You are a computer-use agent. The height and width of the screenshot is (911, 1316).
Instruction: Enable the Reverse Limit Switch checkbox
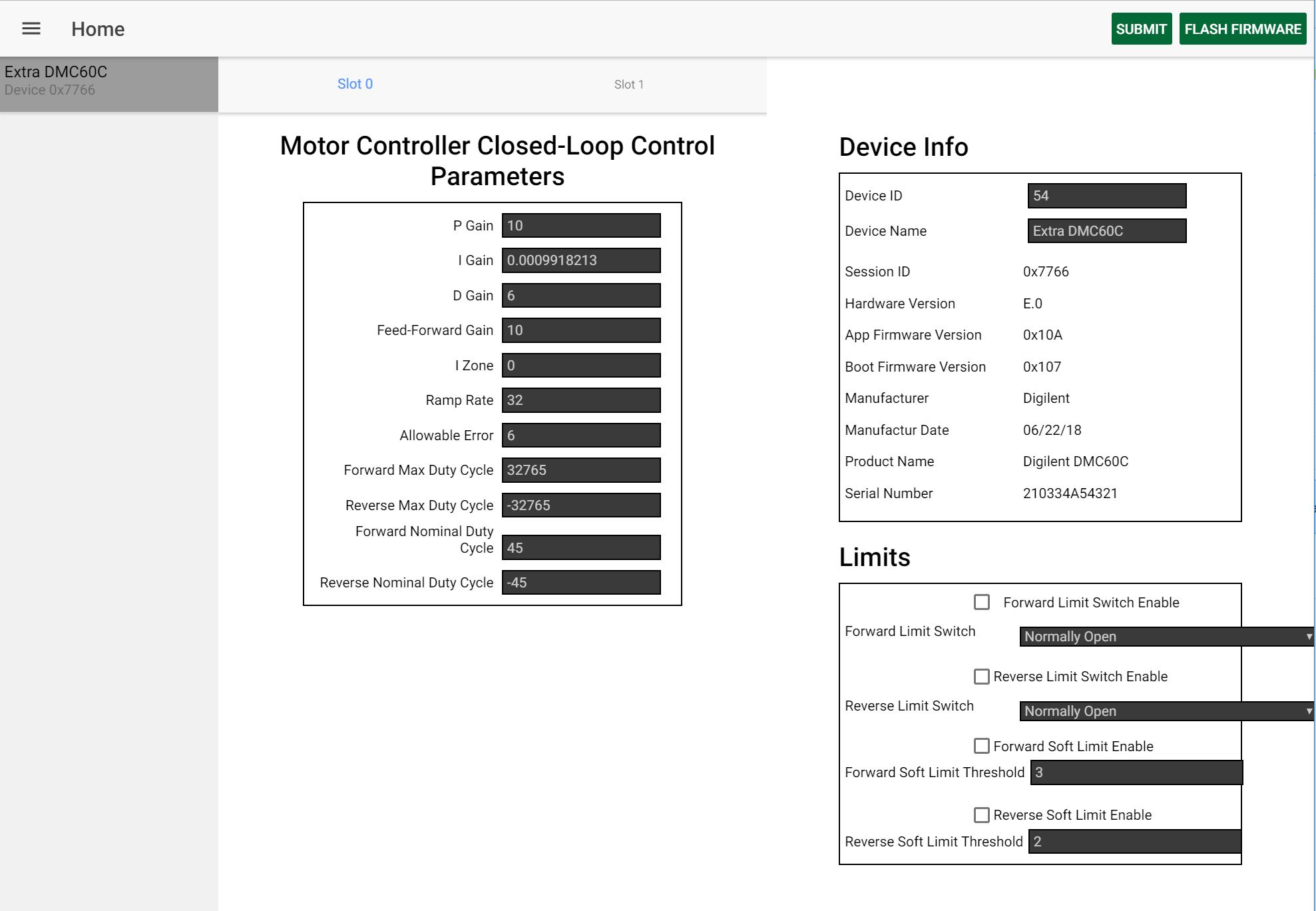982,677
